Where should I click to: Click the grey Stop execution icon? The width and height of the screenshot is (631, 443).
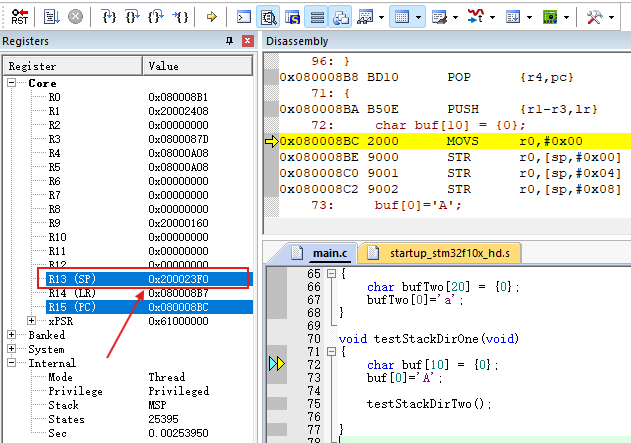pyautogui.click(x=75, y=17)
